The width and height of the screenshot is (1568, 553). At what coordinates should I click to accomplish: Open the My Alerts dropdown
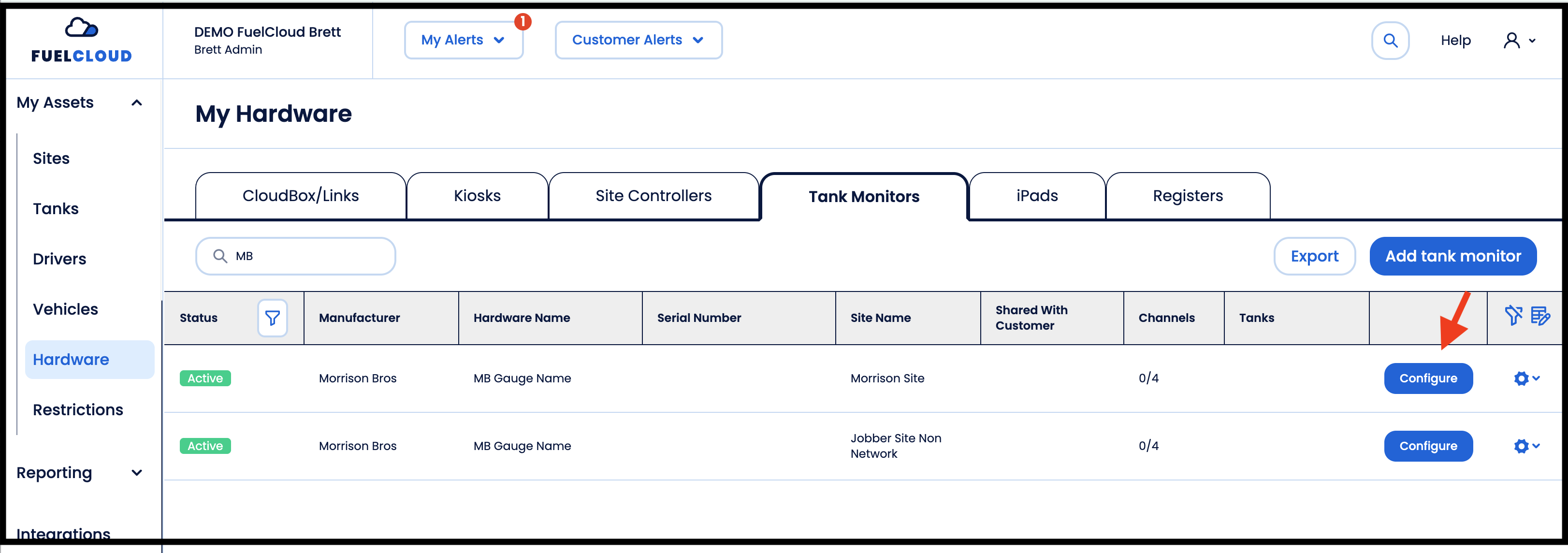tap(463, 40)
